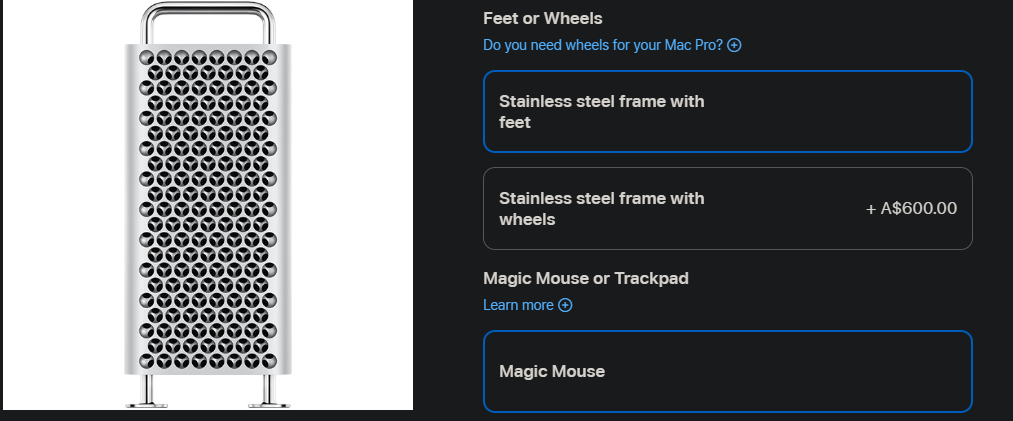The image size is (1013, 421).
Task: Select the Magic Mouse option card
Action: tap(727, 371)
